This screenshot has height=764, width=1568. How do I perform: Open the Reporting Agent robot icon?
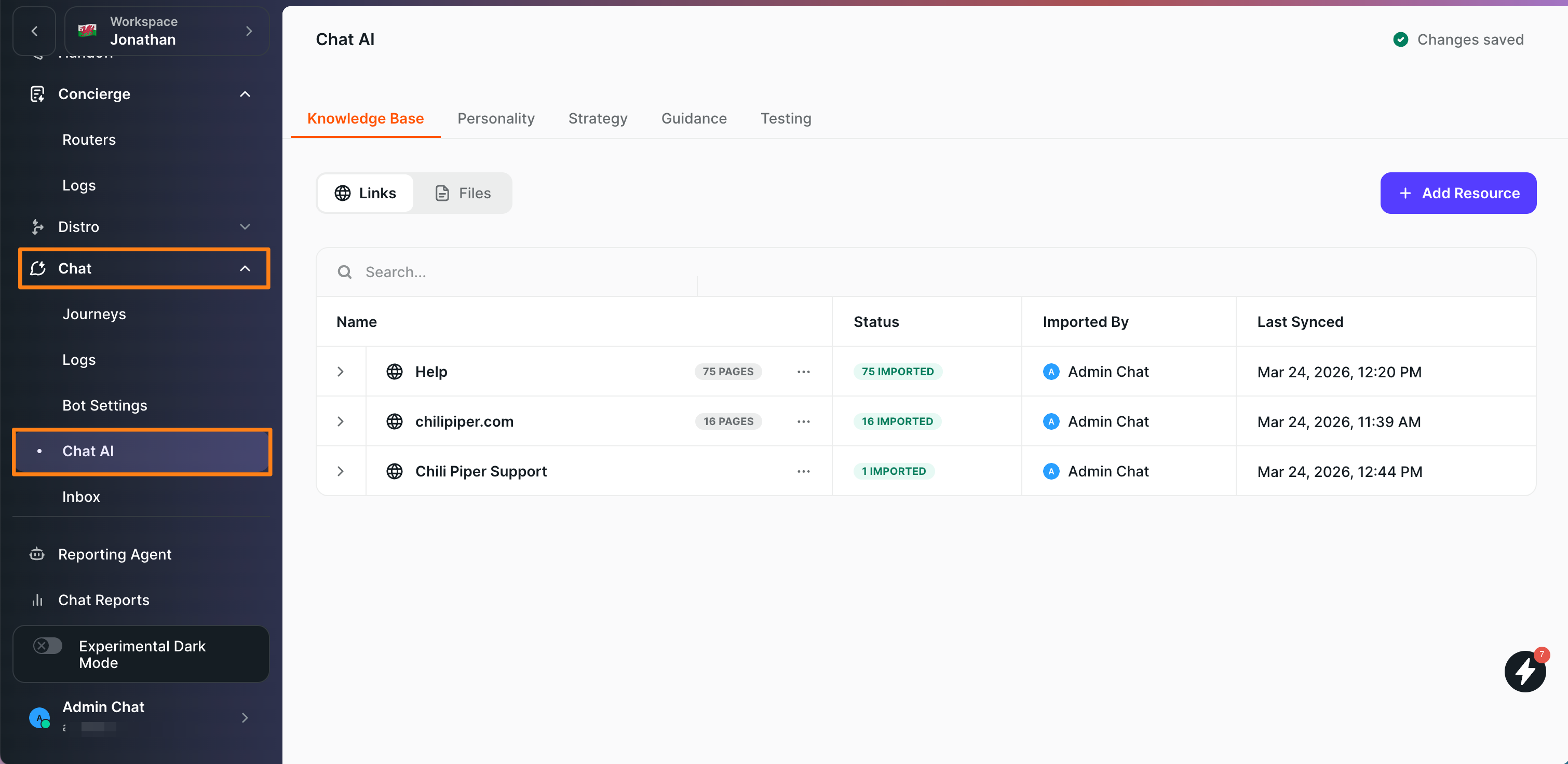pos(37,553)
